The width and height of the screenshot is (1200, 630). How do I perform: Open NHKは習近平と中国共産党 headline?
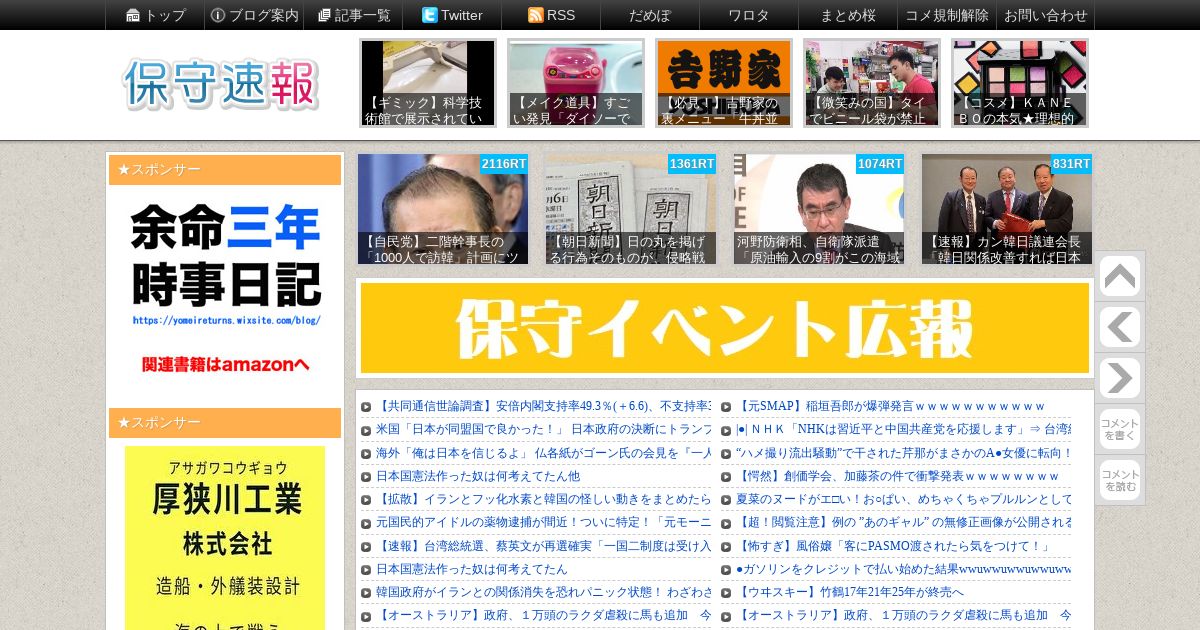pyautogui.click(x=904, y=429)
